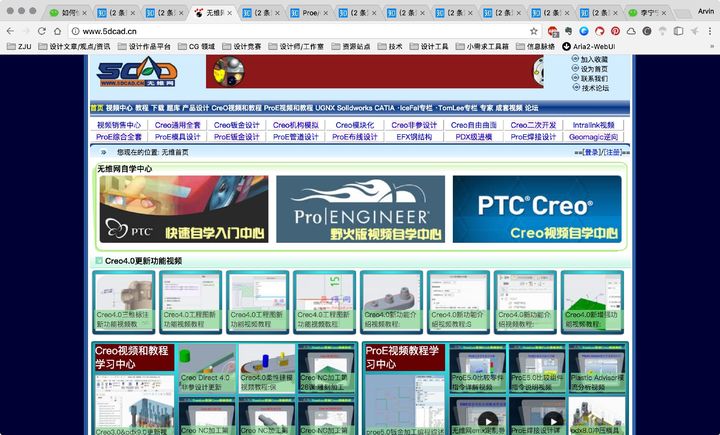
Task: Open the Creo Direct 4.0 video thumbnail
Action: point(207,368)
